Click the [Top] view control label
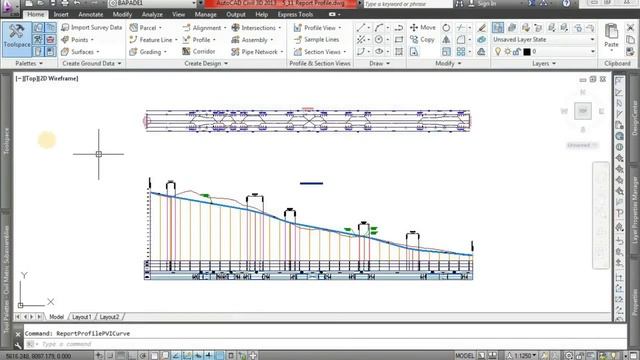640x360 pixels. point(30,78)
